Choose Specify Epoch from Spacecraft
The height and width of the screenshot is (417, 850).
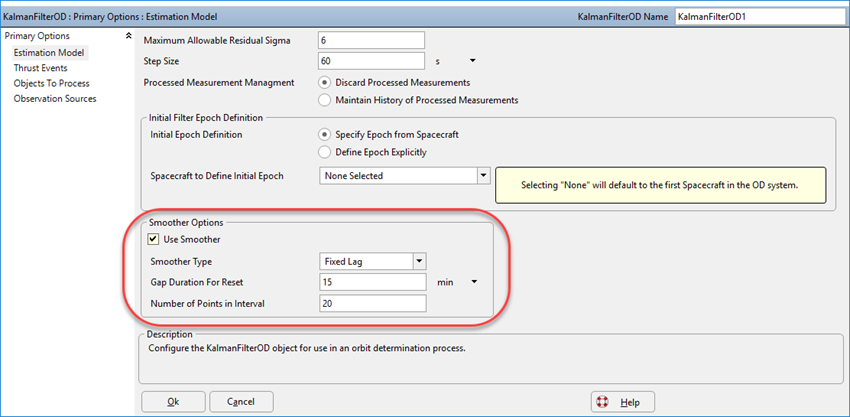tap(325, 134)
